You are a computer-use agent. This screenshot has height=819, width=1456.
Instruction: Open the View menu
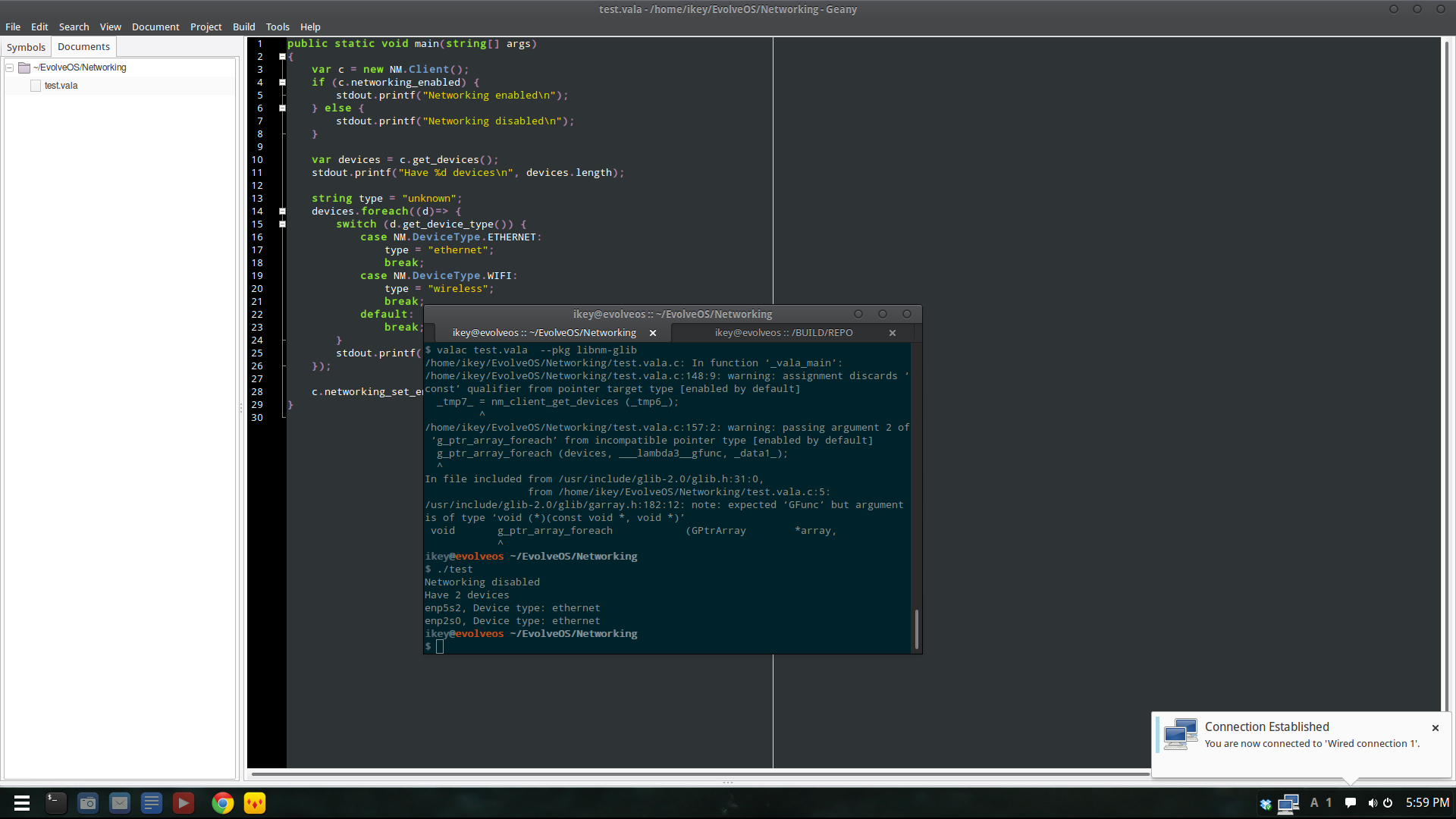110,27
